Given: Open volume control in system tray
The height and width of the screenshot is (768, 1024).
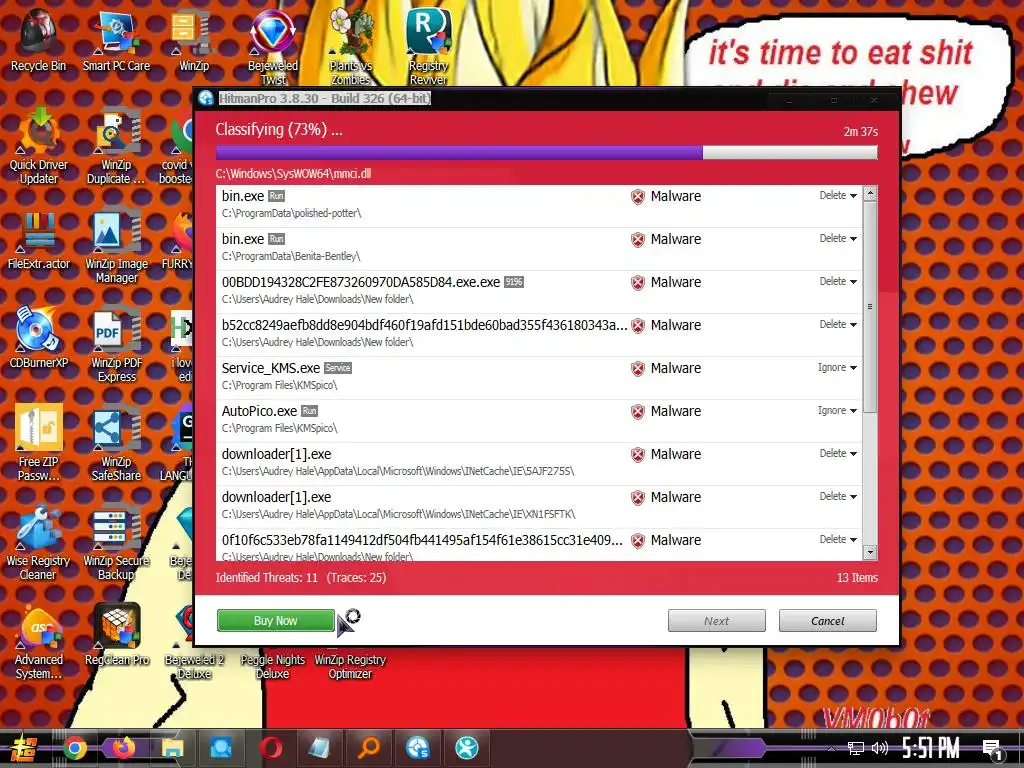Looking at the screenshot, I should 880,748.
